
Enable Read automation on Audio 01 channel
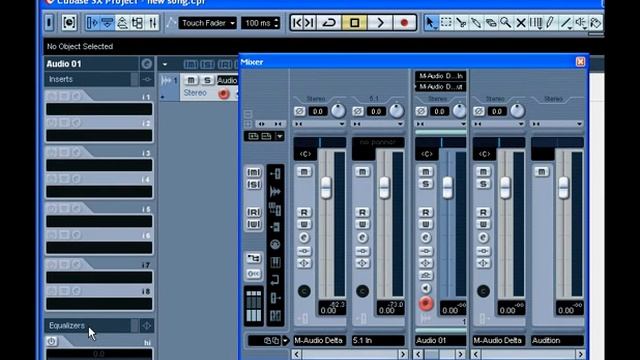425,212
